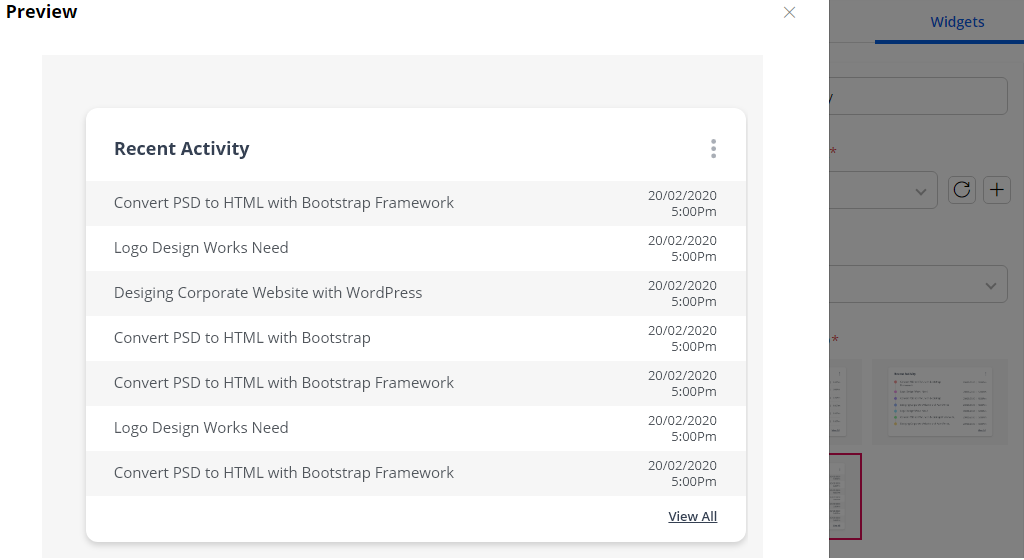
Task: Open Desiging Corporate Website with WordPress row
Action: pos(268,293)
